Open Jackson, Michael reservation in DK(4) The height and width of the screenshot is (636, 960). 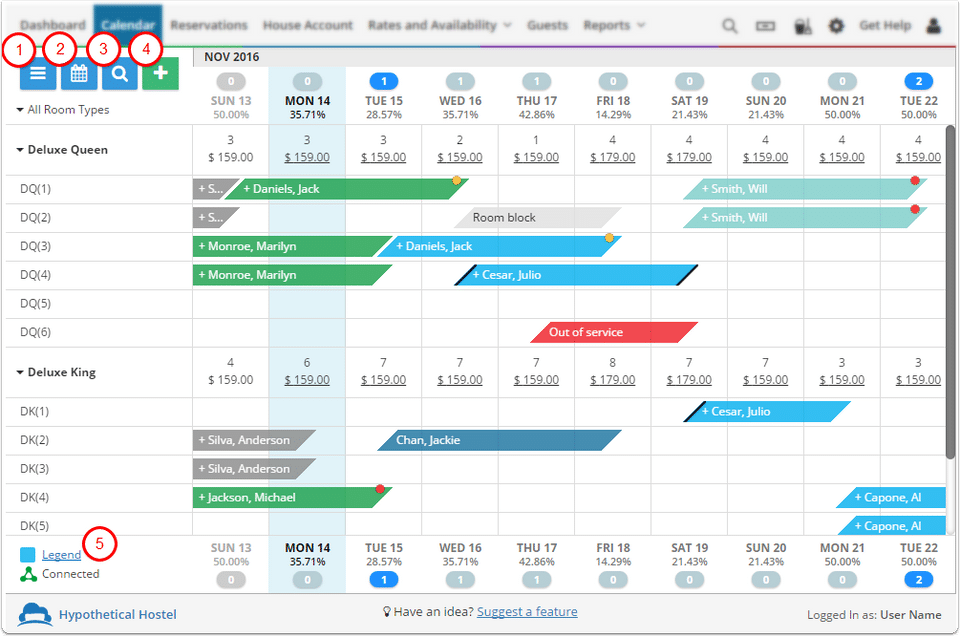tap(292, 498)
